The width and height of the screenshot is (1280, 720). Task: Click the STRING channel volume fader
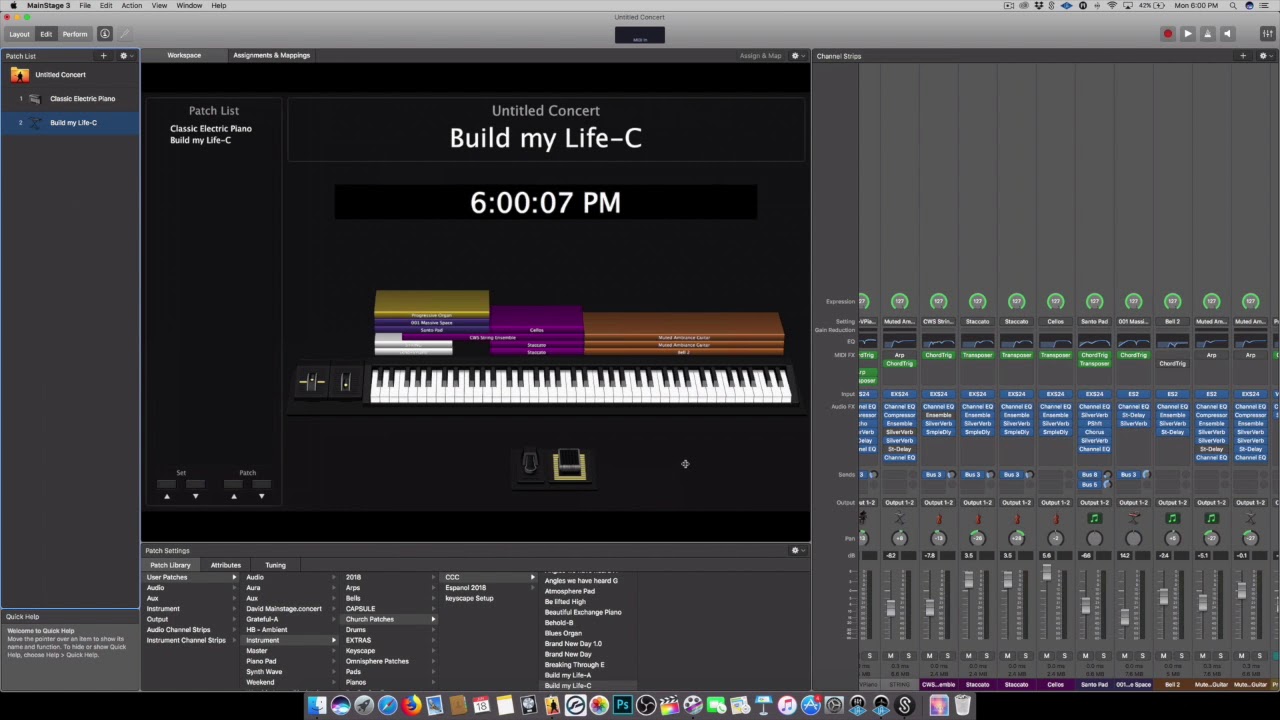pyautogui.click(x=890, y=608)
